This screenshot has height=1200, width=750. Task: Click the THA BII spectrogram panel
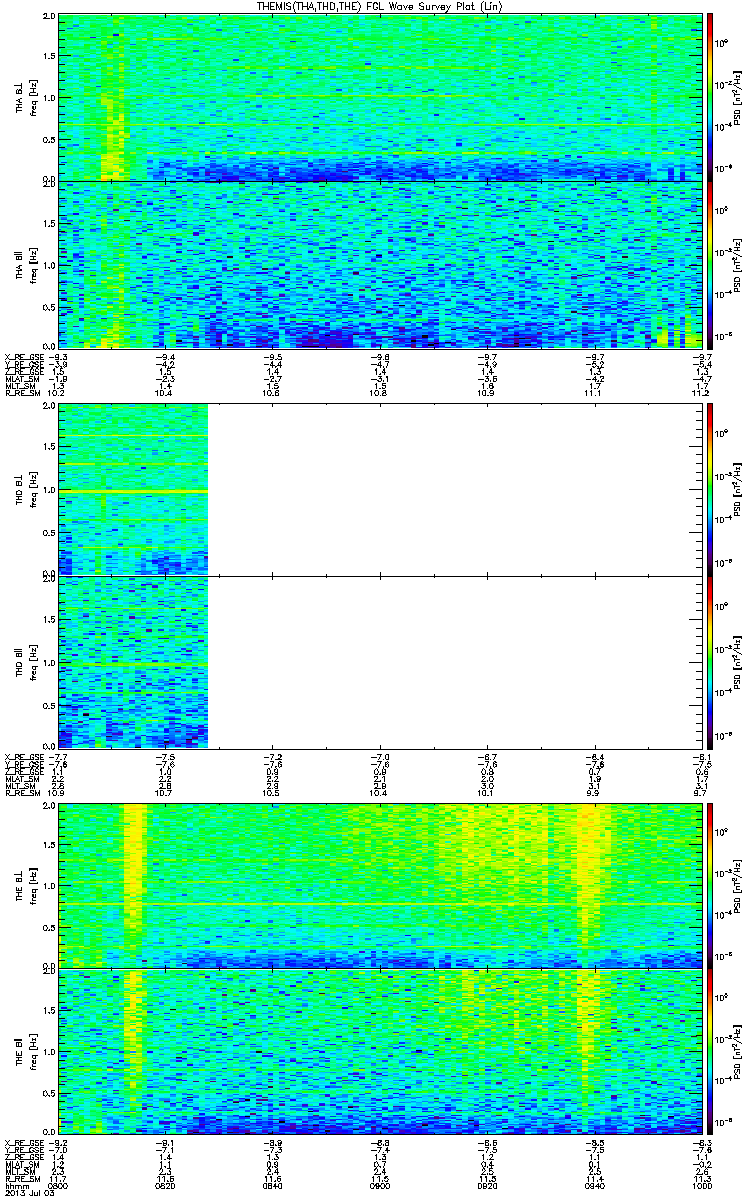(x=381, y=264)
